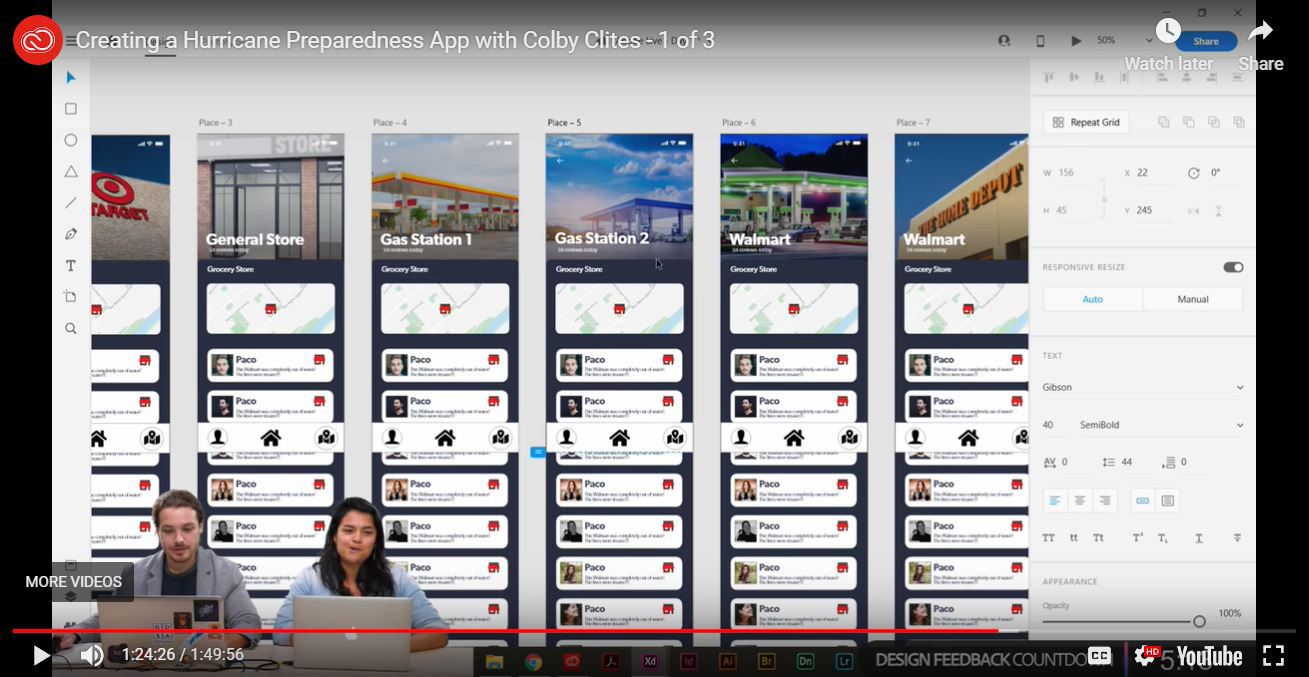This screenshot has width=1309, height=677.
Task: Click the line spacing field showing 44
Action: coord(1127,462)
